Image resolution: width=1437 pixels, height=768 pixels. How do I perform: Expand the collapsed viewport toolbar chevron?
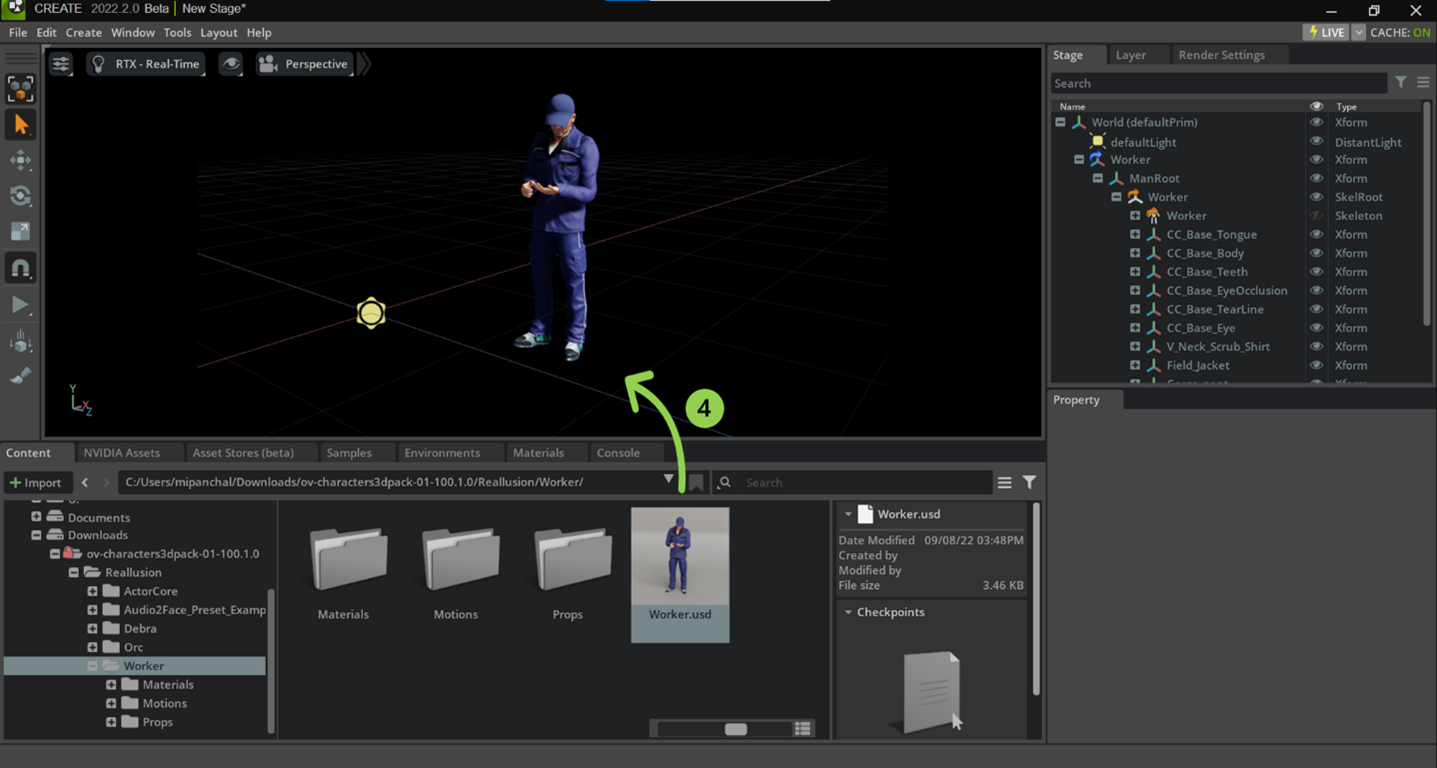365,64
